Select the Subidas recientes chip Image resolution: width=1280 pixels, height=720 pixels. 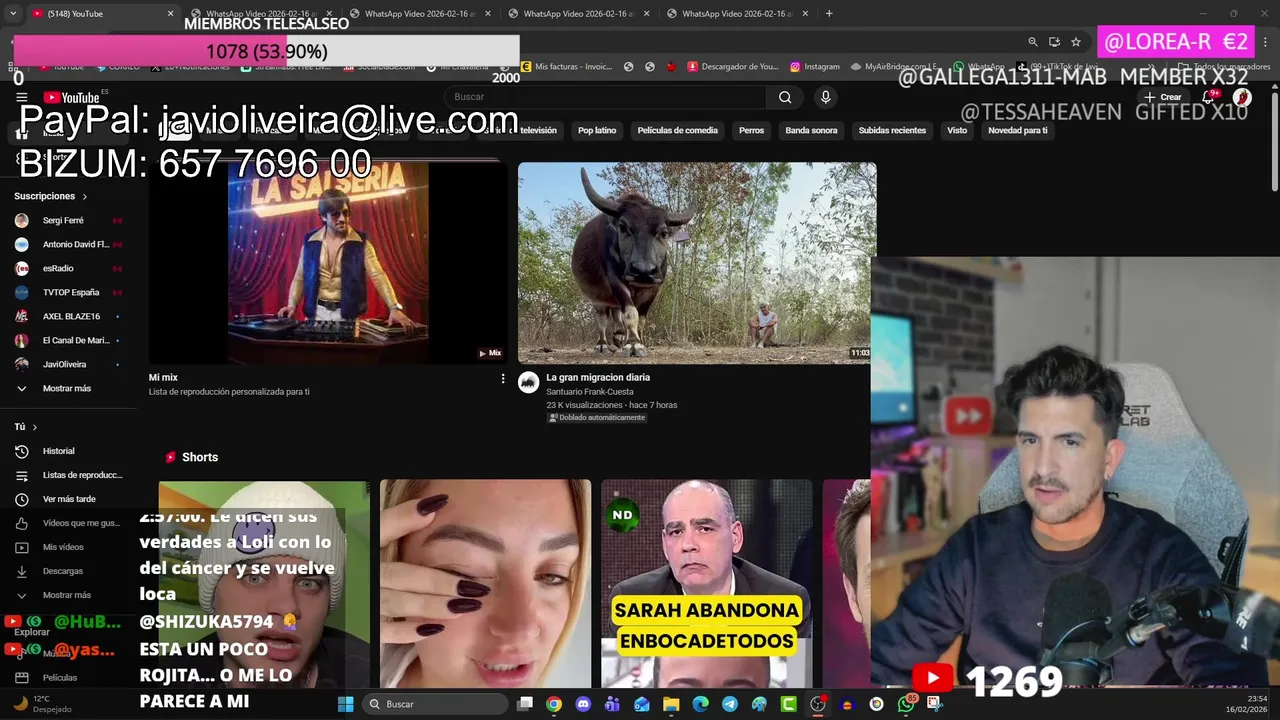tap(892, 130)
